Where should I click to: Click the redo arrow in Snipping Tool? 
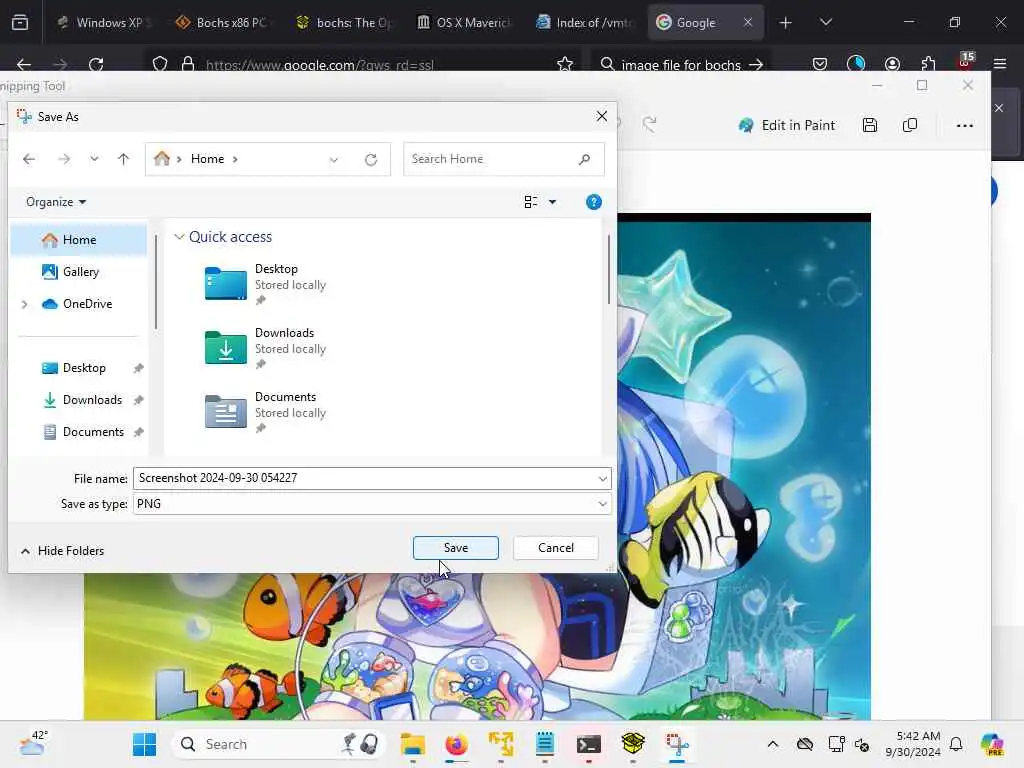(x=649, y=124)
